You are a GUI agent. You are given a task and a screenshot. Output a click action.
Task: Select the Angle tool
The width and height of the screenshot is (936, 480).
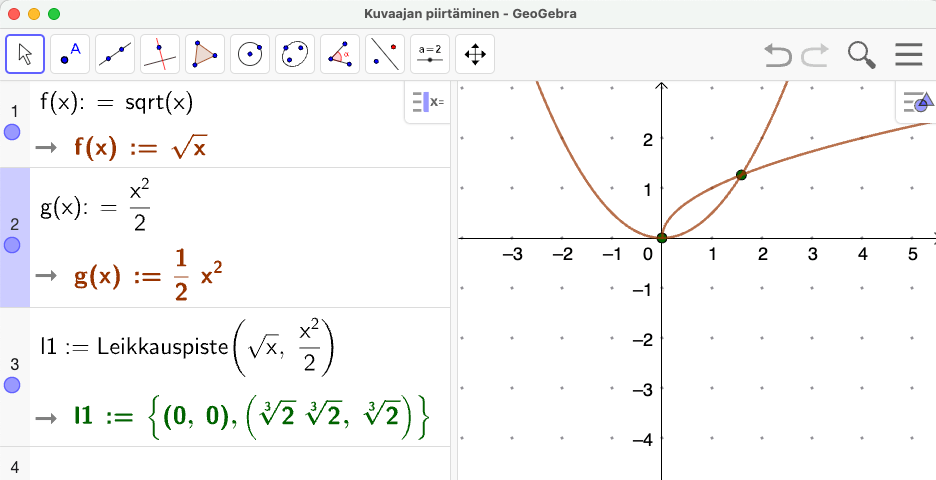point(340,55)
